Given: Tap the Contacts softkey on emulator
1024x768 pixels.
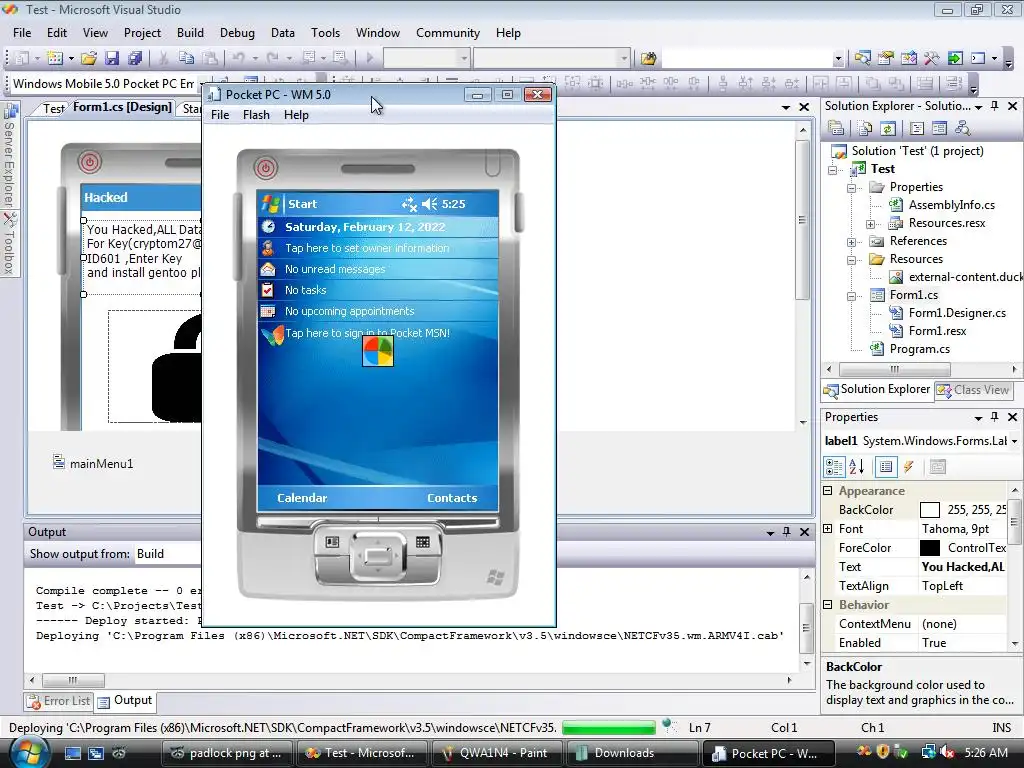Looking at the screenshot, I should coord(452,498).
